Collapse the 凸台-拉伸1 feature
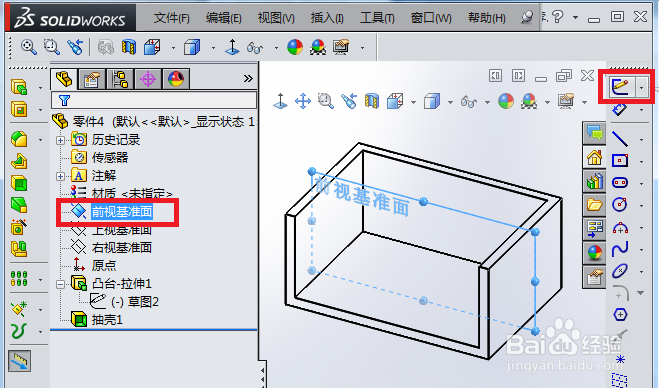This screenshot has height=388, width=659. [61, 285]
